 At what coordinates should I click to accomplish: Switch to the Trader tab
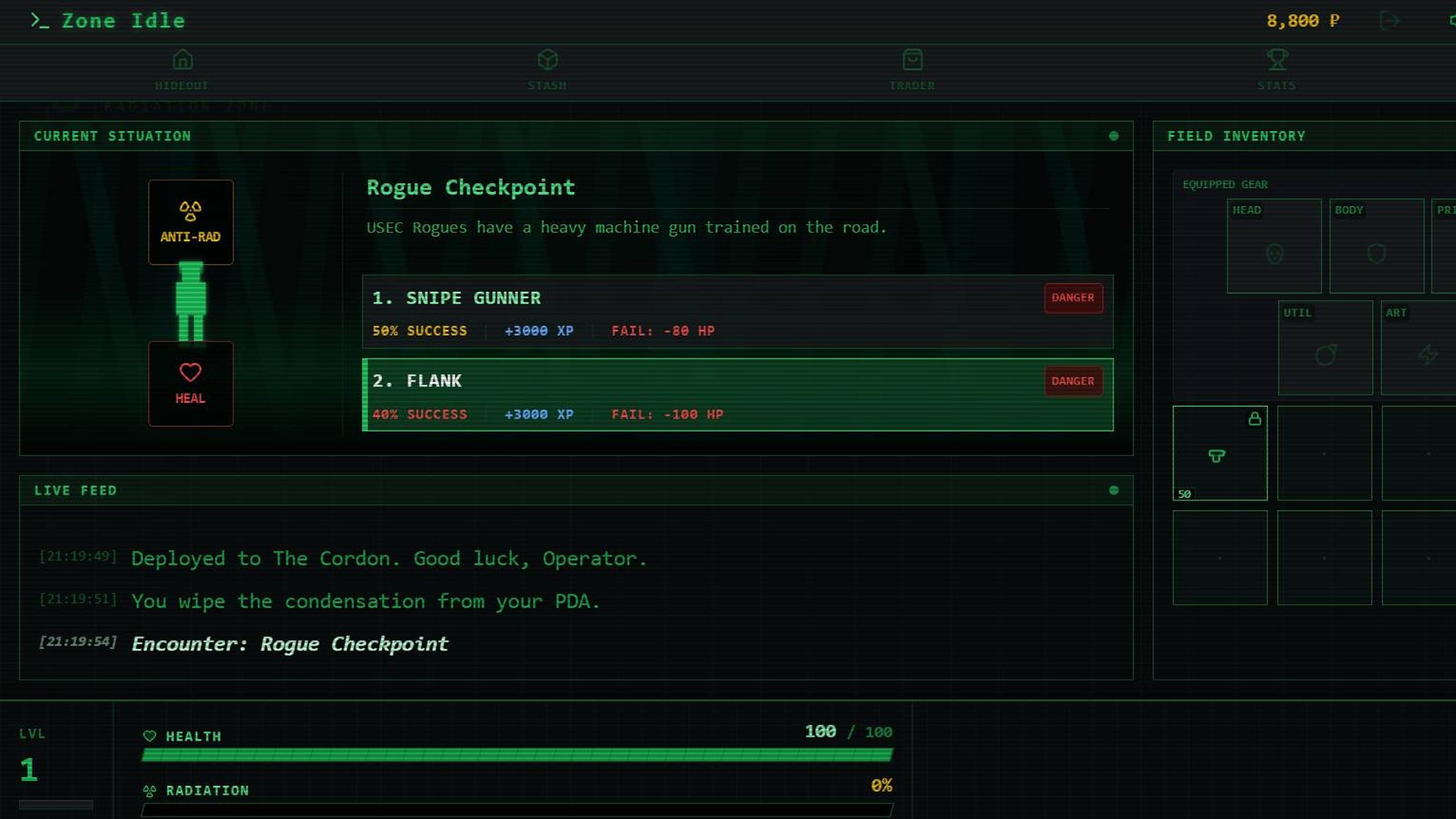912,71
